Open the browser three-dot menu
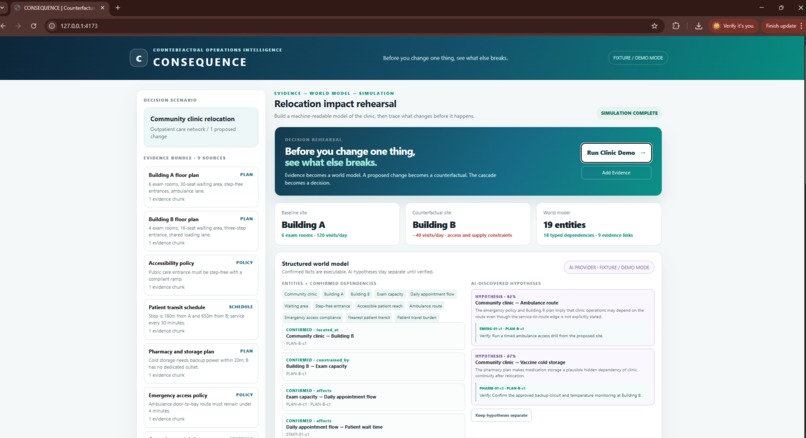Screen dimensions: 806x438 point(801,26)
